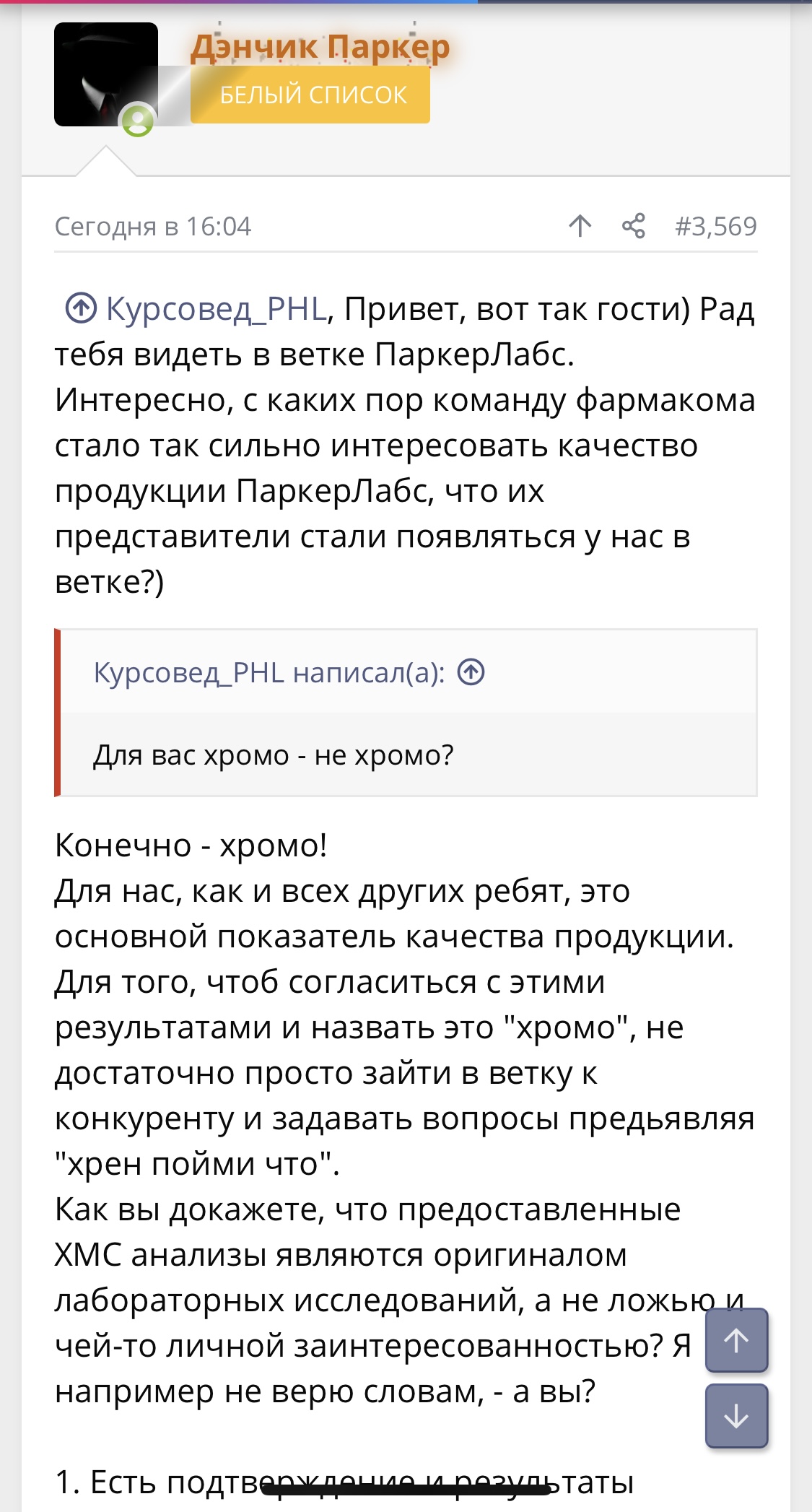Jump to quoted post via circled arrow
812x1512 pixels.
[x=471, y=672]
